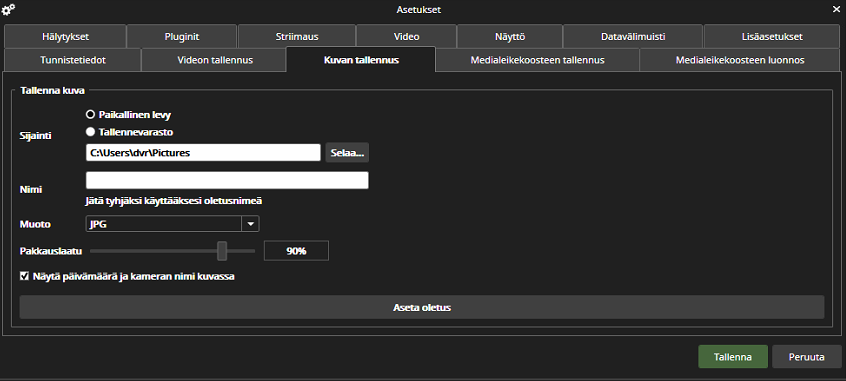Switch to Lisäasetukset tab
The width and height of the screenshot is (846, 381).
pos(772,37)
